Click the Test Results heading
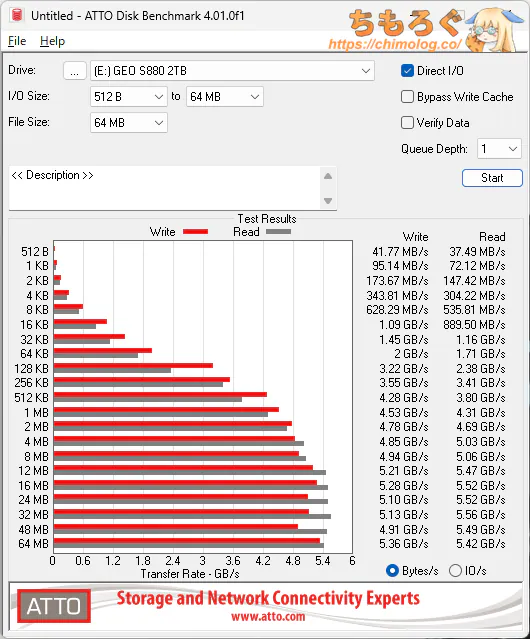Image resolution: width=530 pixels, height=639 pixels. [x=267, y=219]
